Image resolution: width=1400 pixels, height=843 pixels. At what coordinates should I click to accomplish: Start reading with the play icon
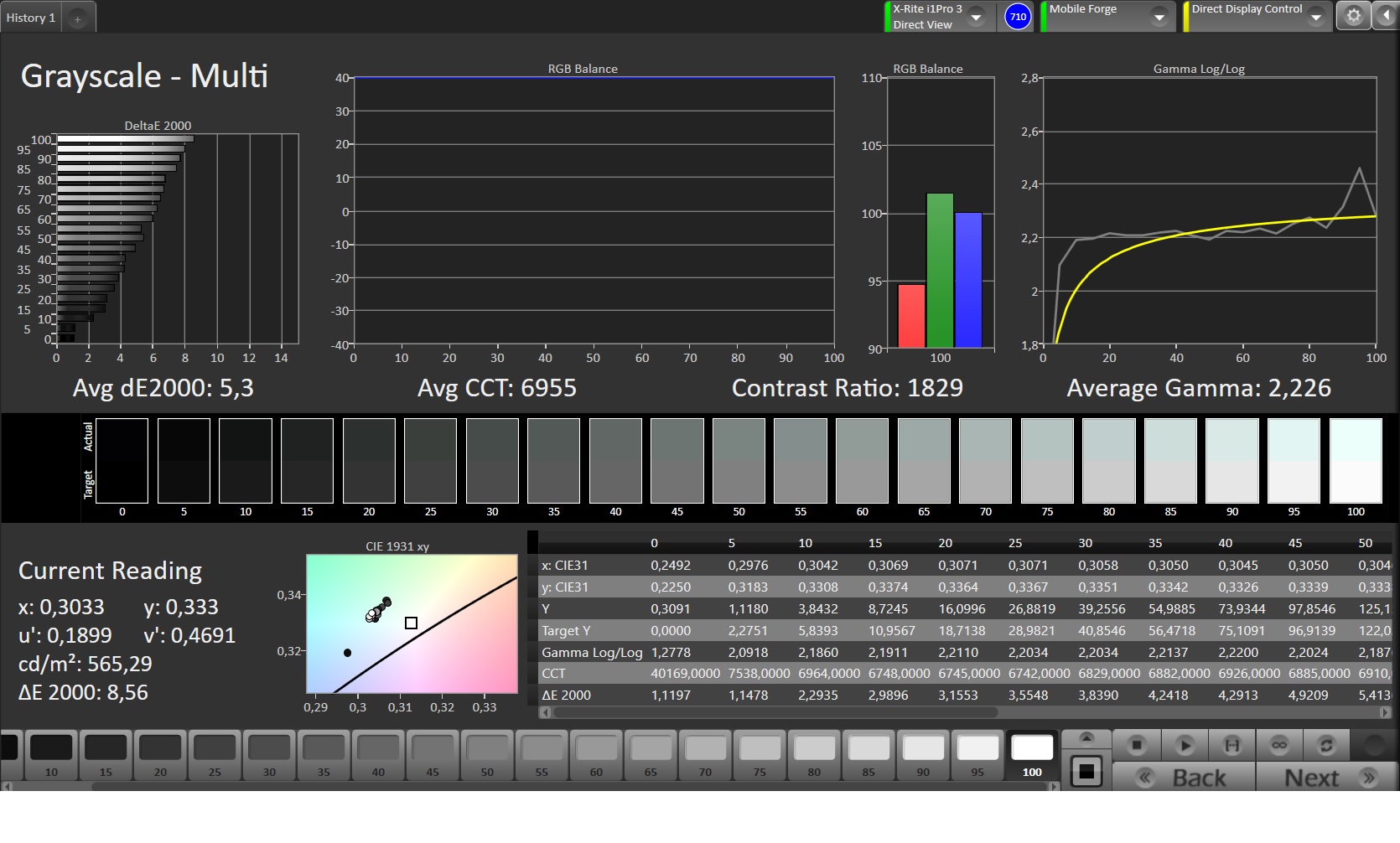[1185, 745]
